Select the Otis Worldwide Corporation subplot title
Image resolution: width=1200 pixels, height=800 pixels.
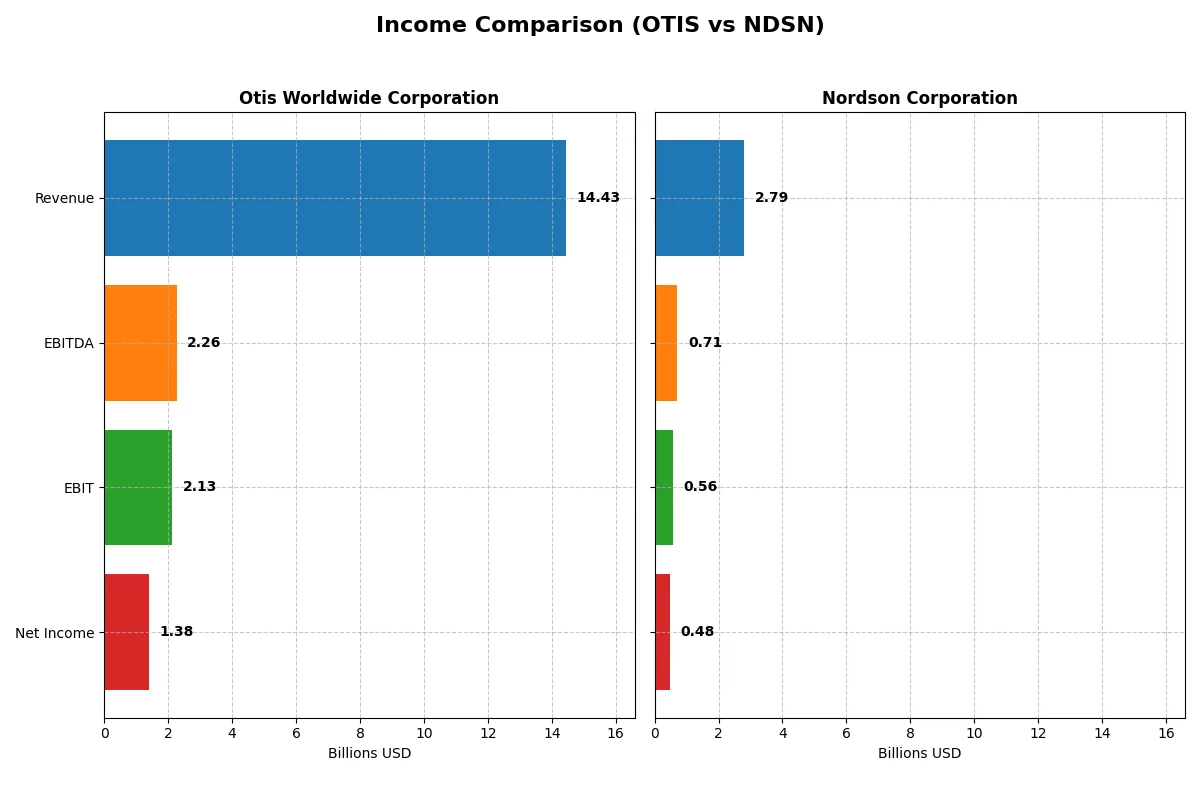pos(368,98)
